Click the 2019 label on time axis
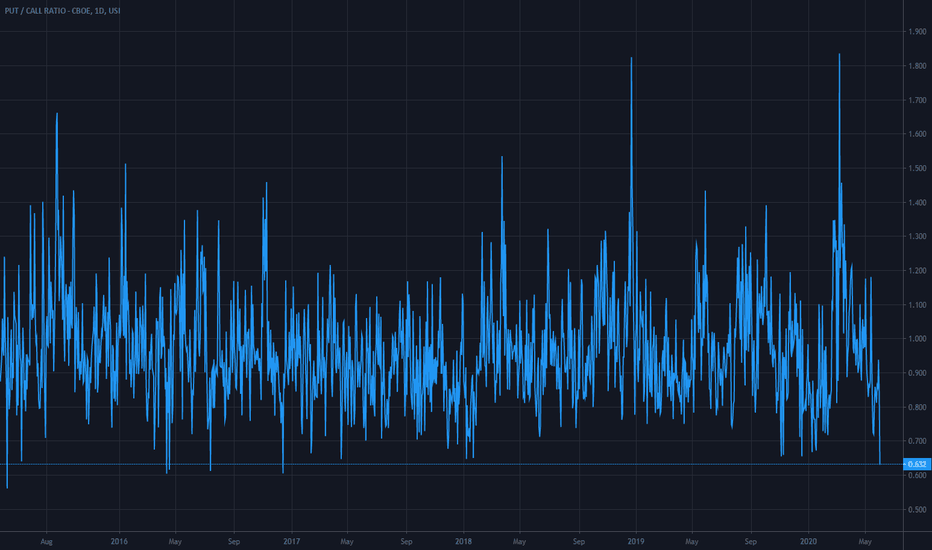This screenshot has width=932, height=550. click(x=636, y=542)
